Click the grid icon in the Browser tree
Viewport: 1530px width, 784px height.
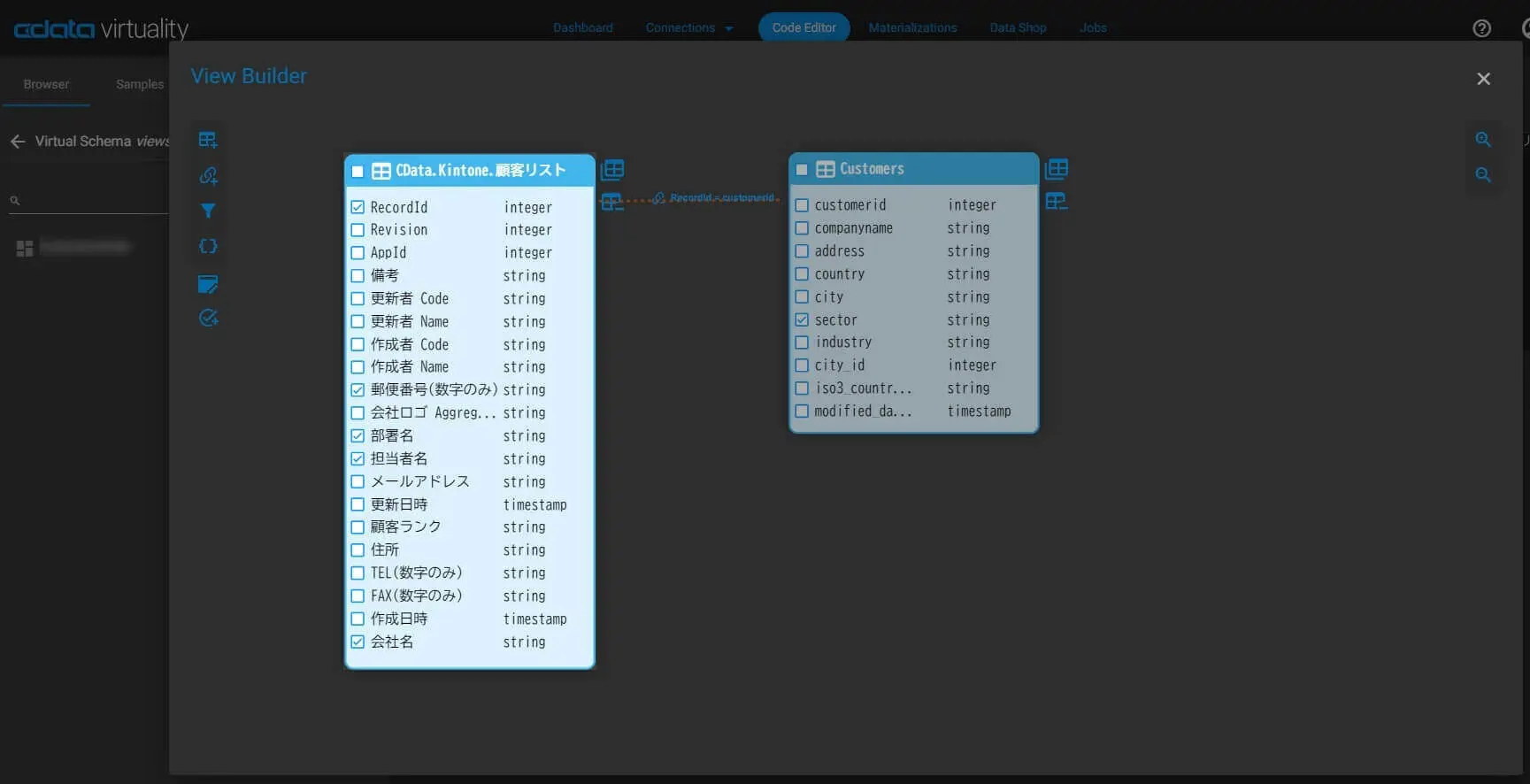pos(25,249)
